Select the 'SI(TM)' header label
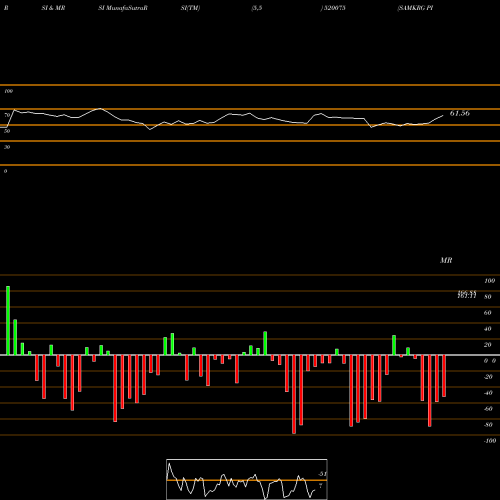This screenshot has height=500, width=500. point(190,8)
